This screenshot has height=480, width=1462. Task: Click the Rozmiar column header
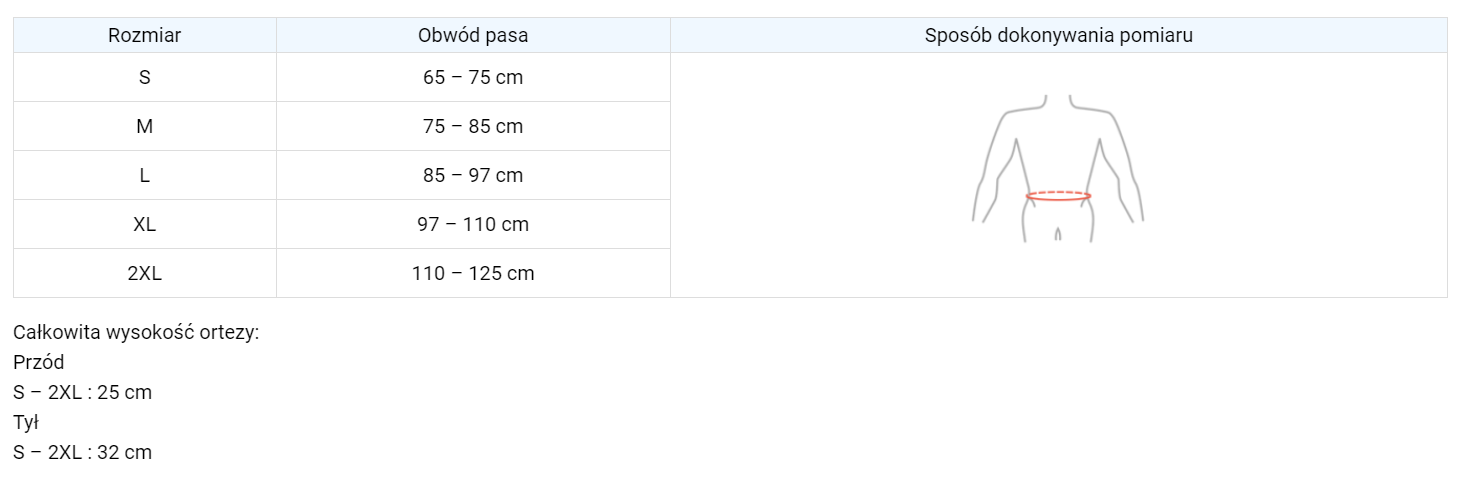[145, 36]
